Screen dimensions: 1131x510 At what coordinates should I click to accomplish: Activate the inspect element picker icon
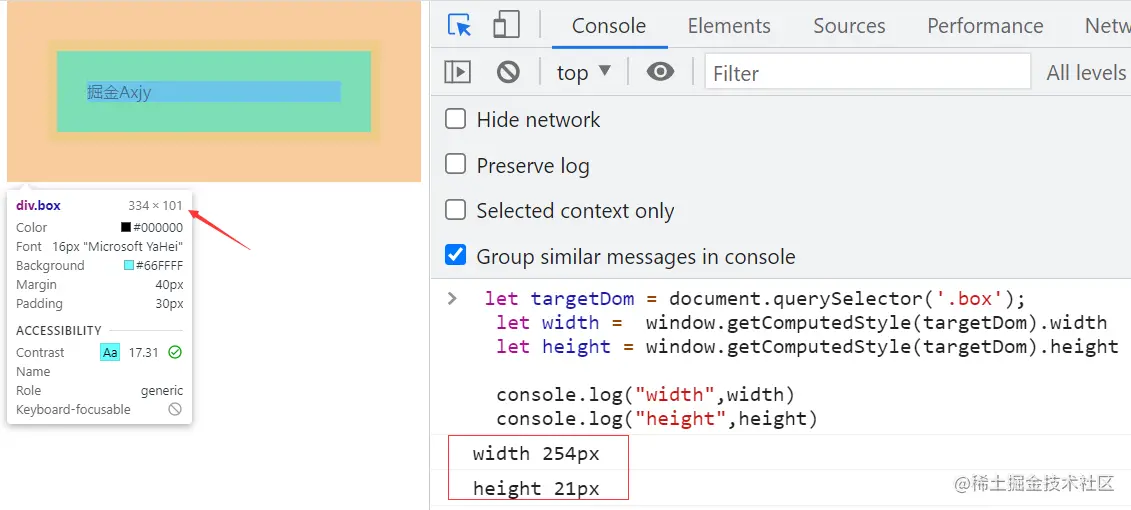tap(459, 25)
